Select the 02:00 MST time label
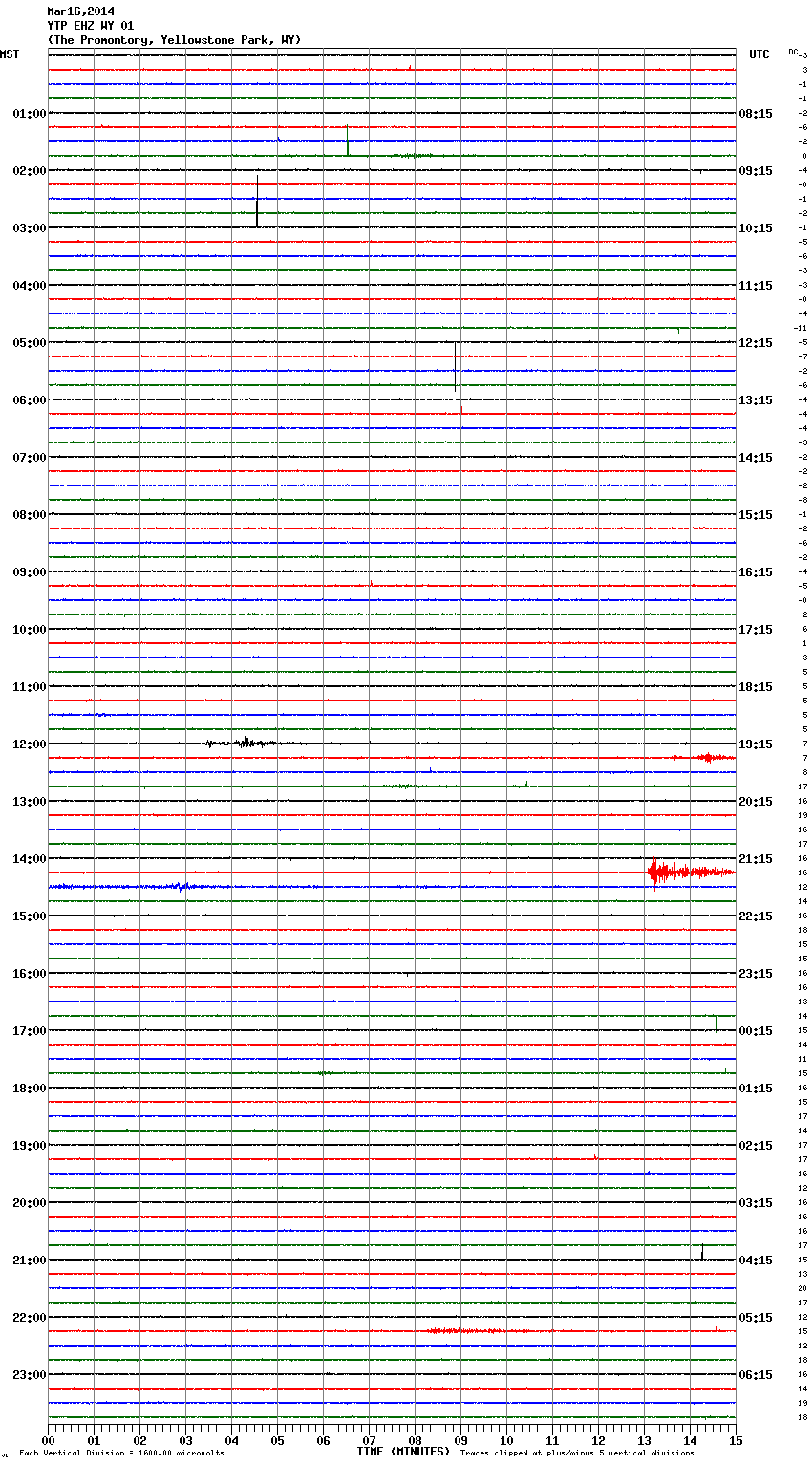The height and width of the screenshot is (1466, 812). (29, 171)
